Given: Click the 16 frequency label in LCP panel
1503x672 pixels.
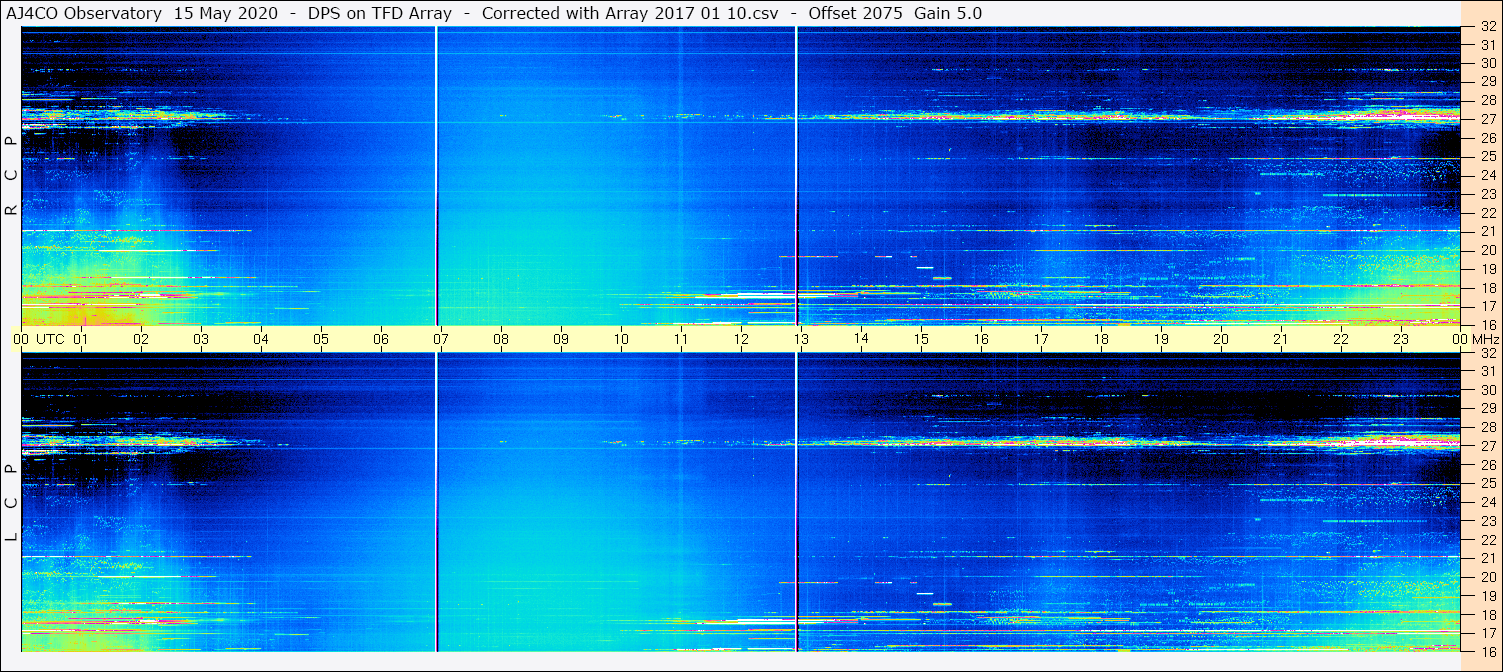Looking at the screenshot, I should (1487, 651).
